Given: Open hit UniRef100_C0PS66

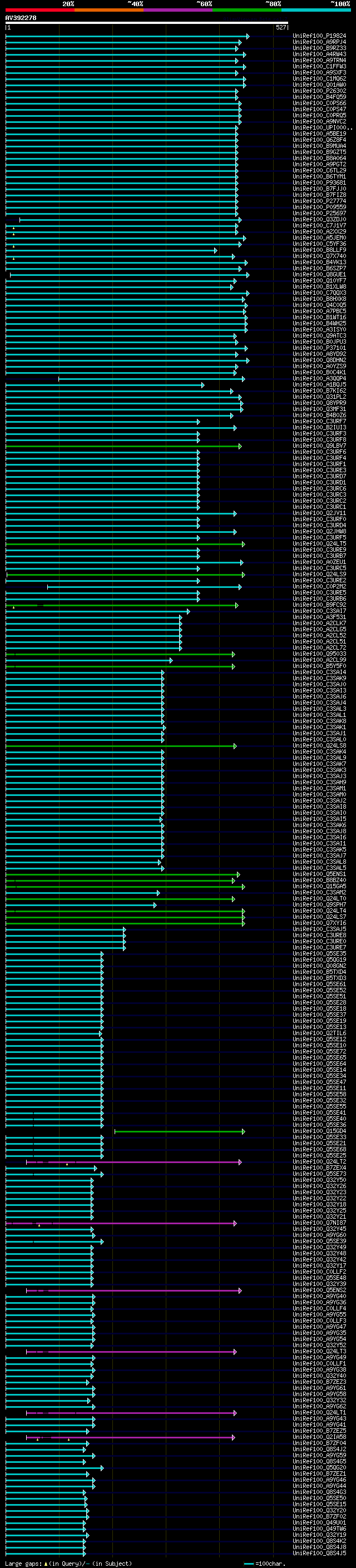Looking at the screenshot, I should (319, 103).
